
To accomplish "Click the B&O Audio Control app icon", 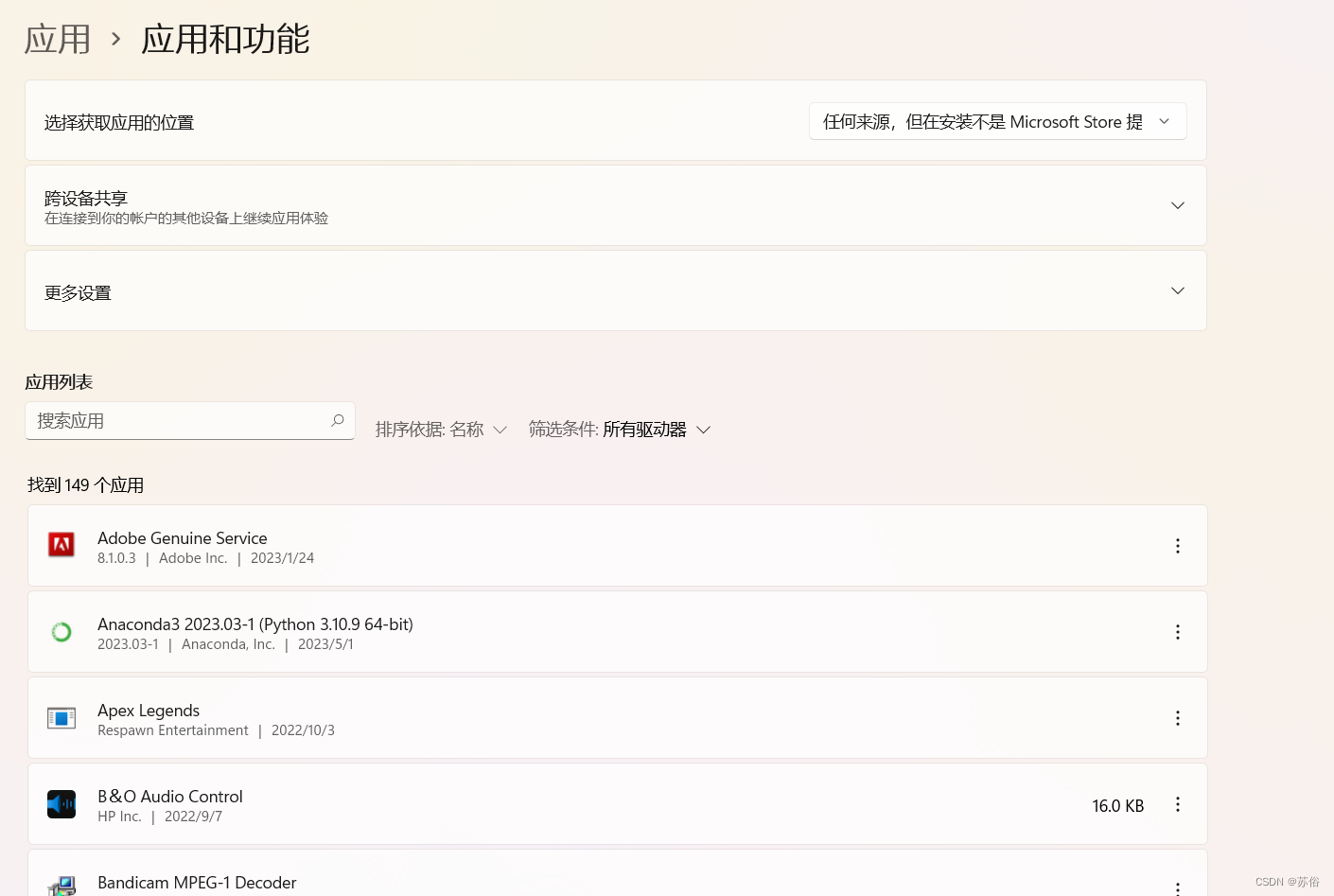I will click(61, 803).
